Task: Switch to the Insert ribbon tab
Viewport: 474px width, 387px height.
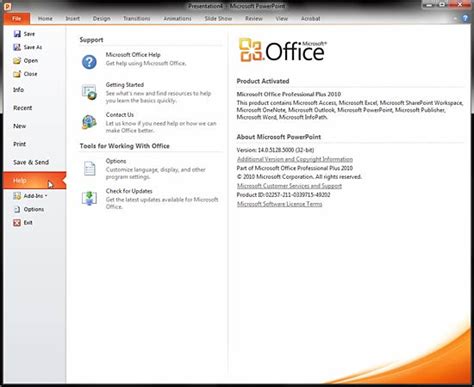Action: pyautogui.click(x=73, y=19)
